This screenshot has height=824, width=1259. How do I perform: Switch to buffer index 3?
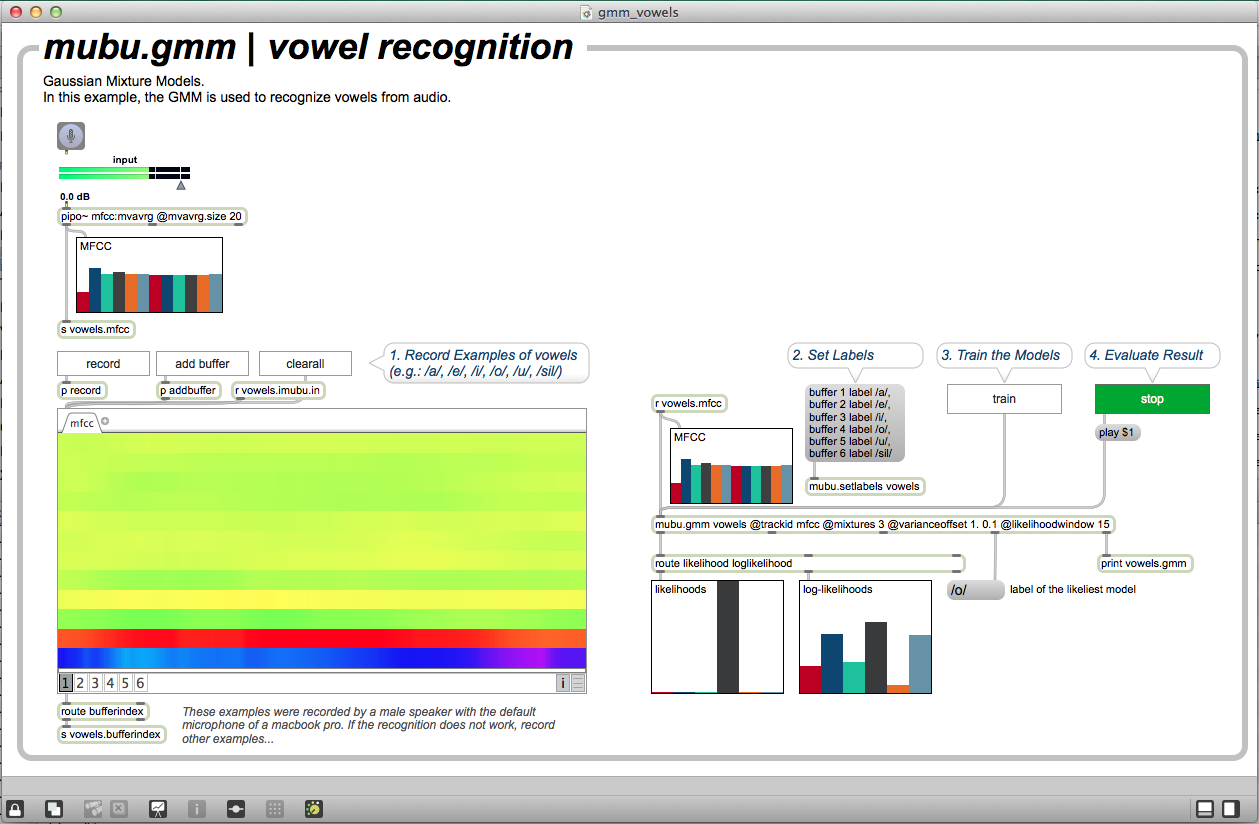(96, 683)
